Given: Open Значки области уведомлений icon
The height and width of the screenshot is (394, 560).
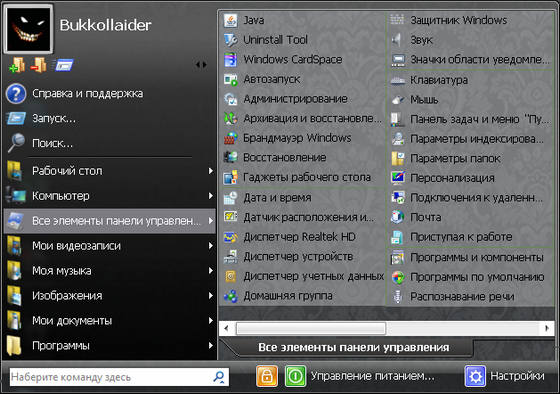Looking at the screenshot, I should [398, 60].
